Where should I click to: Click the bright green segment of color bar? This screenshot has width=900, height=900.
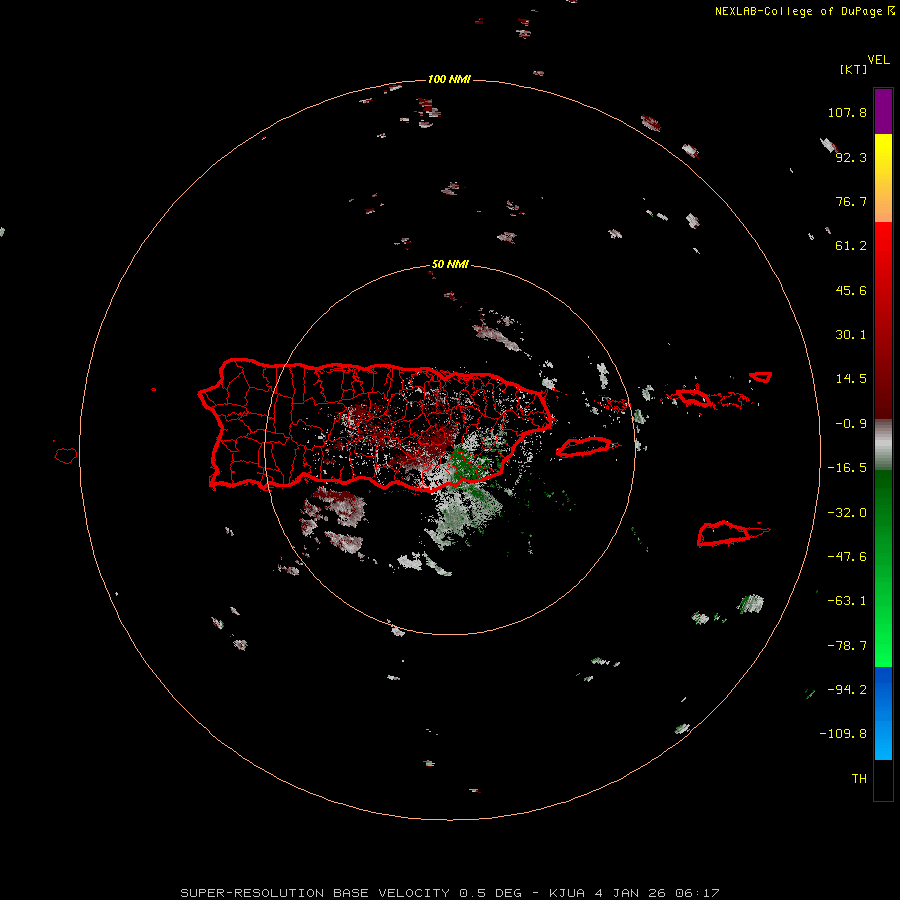883,568
